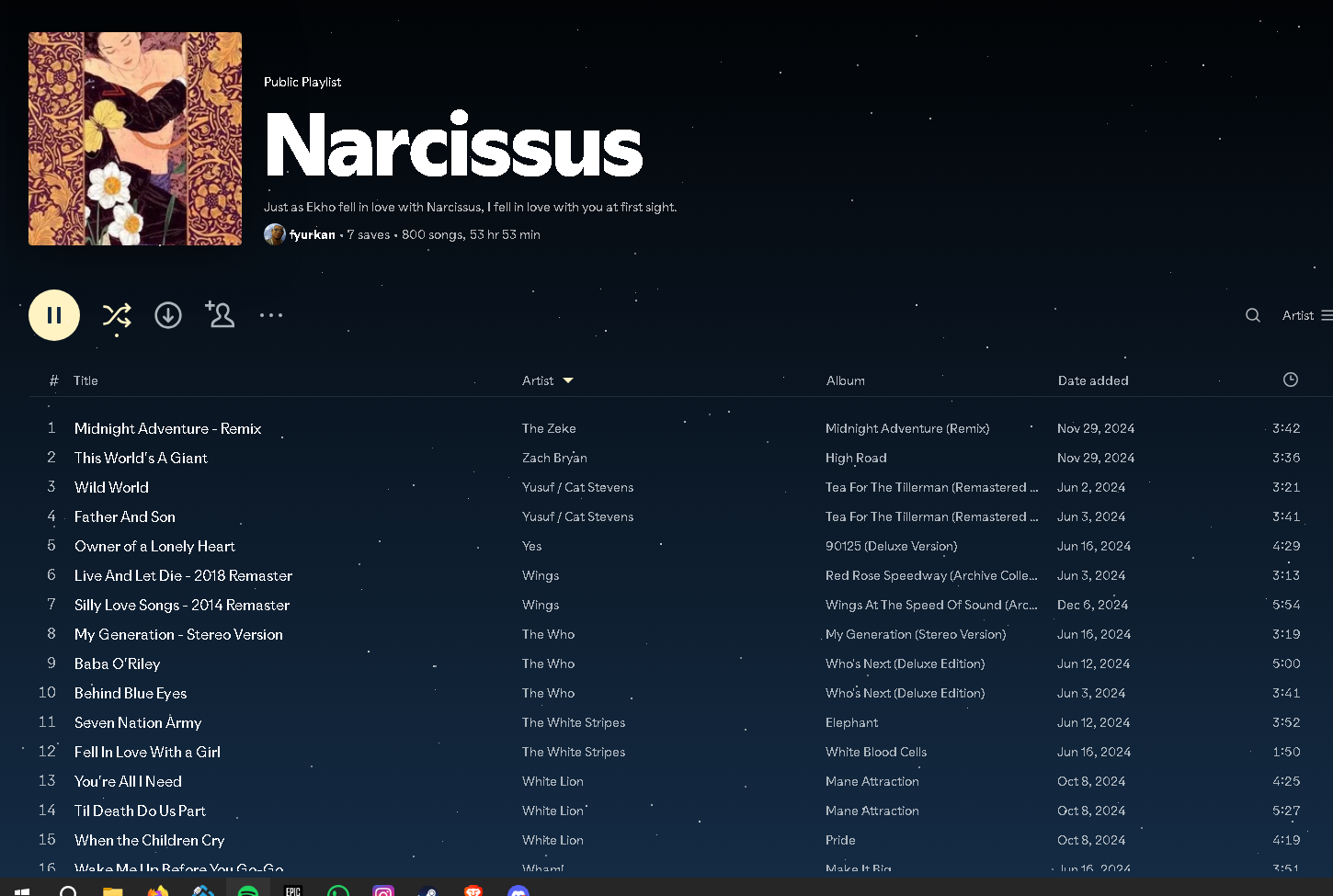
Task: Open The White Stripes on Fell In Love row
Action: [x=574, y=752]
